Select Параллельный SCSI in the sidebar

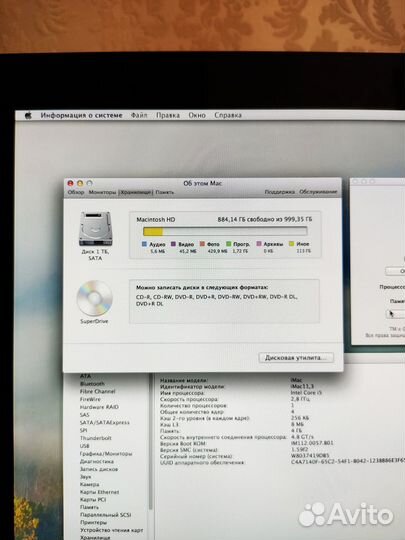[105, 515]
